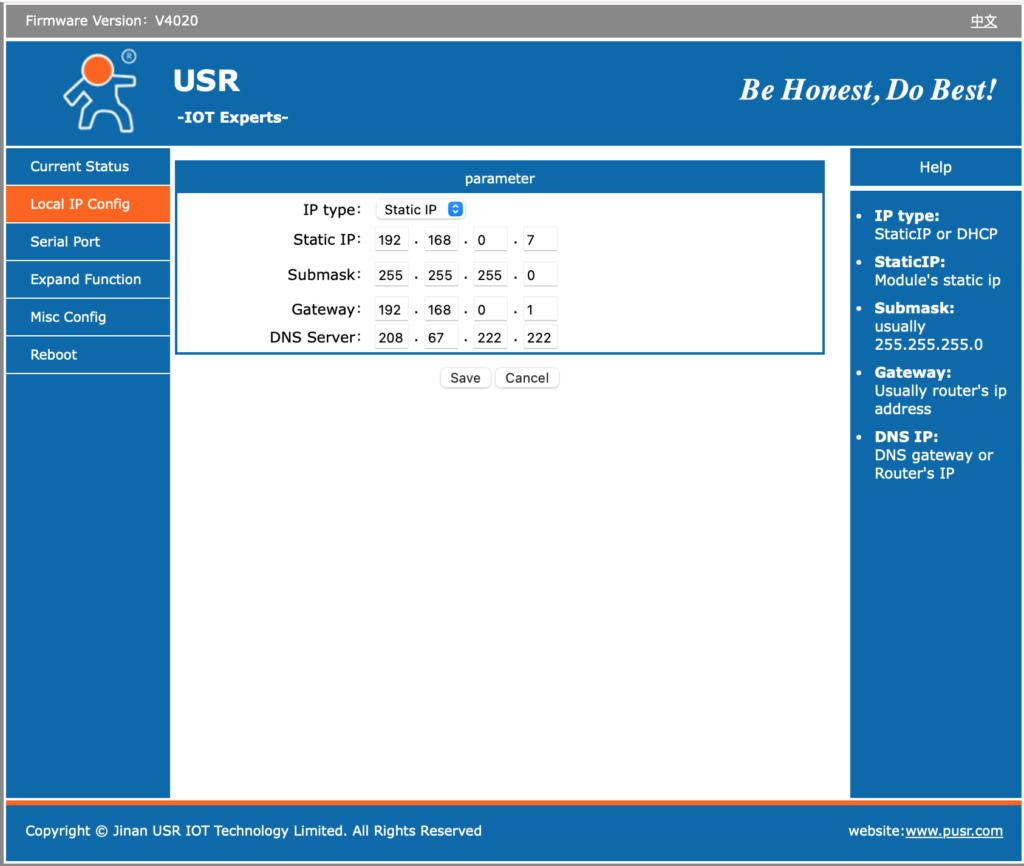Screen dimensions: 1024x866
Task: Go to Serial Port settings
Action: click(x=65, y=242)
